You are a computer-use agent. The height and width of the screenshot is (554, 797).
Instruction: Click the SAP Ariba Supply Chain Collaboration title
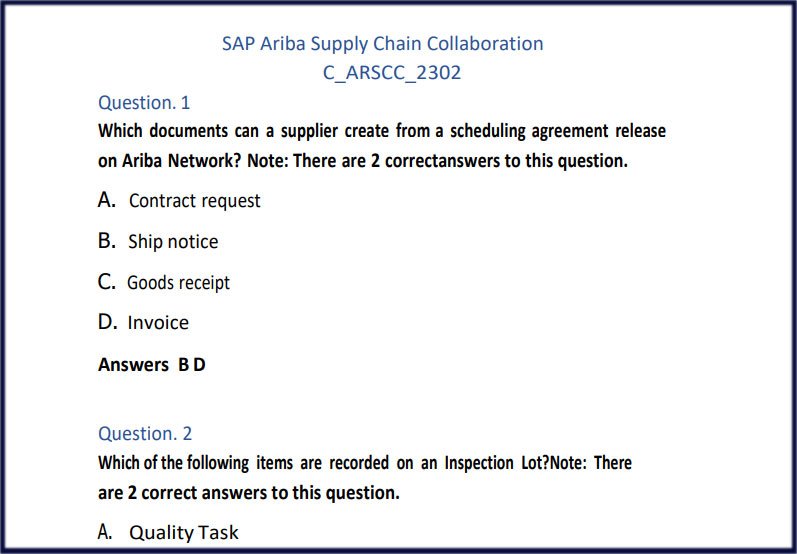click(x=382, y=44)
